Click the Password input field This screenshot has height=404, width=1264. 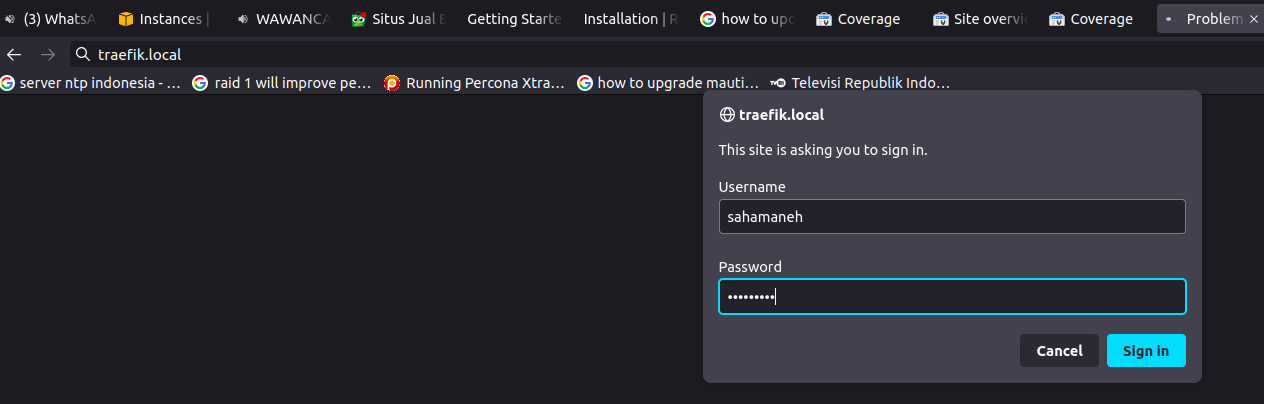pos(951,296)
